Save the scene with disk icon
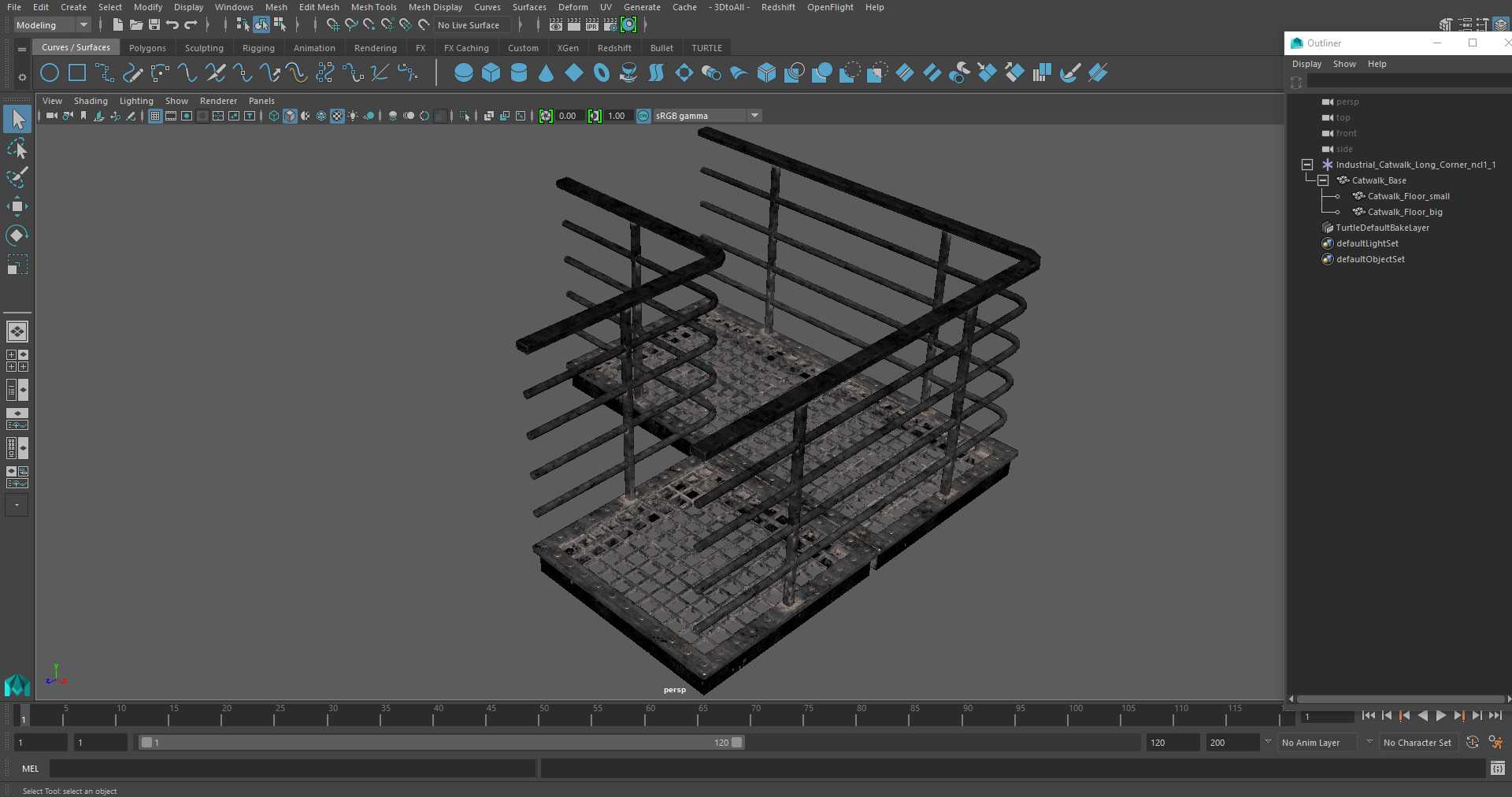1512x797 pixels. 154,25
